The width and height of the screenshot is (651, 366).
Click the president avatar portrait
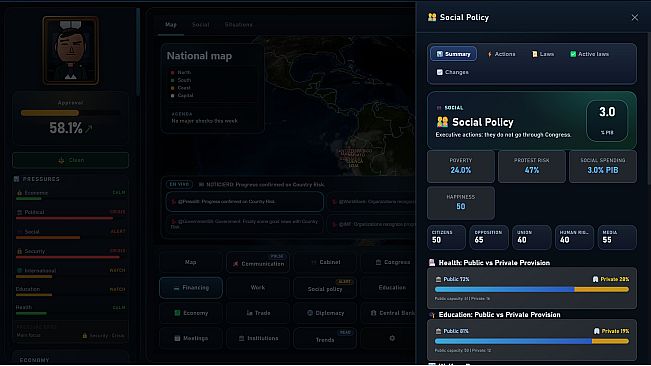pyautogui.click(x=71, y=50)
